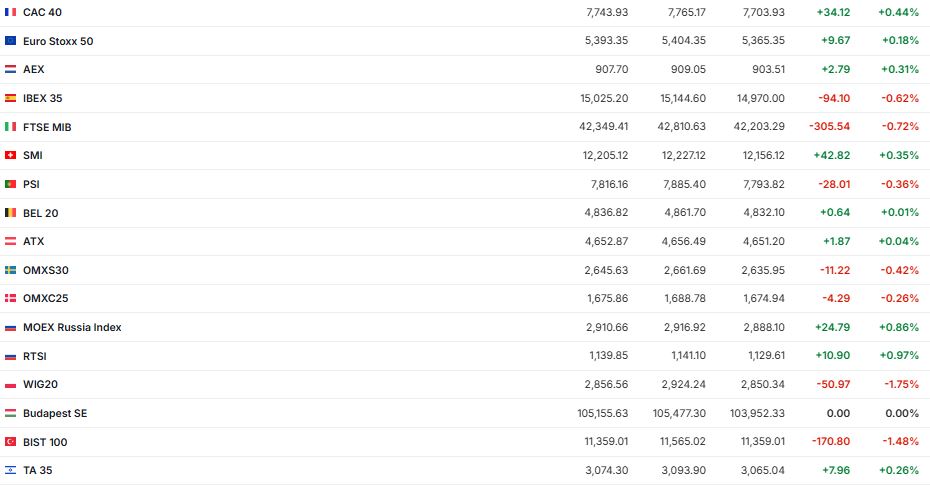Go to the Budapest SE index page
930x489 pixels.
(55, 413)
